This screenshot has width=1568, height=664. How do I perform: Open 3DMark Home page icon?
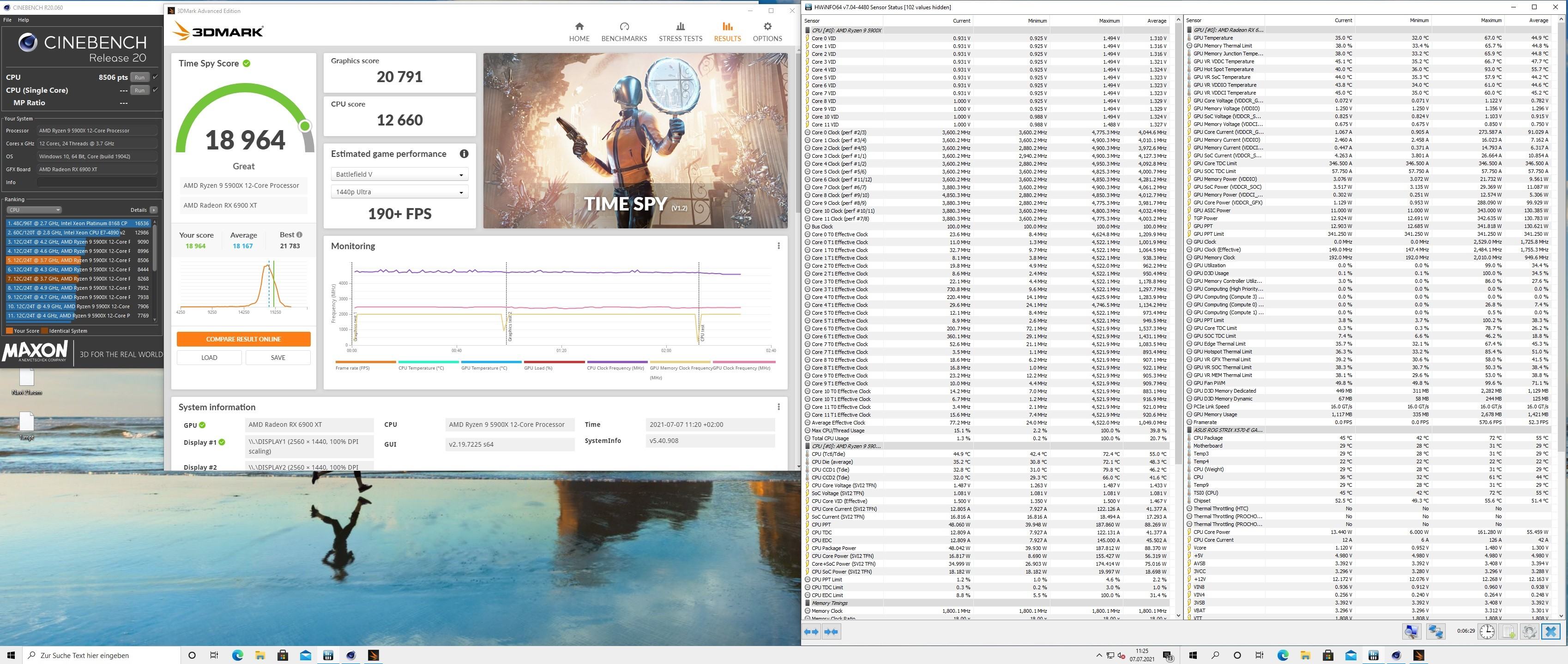[579, 27]
